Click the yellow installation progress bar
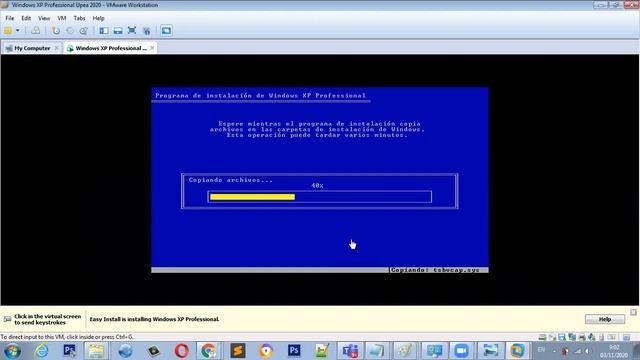This screenshot has height=360, width=640. click(x=252, y=197)
